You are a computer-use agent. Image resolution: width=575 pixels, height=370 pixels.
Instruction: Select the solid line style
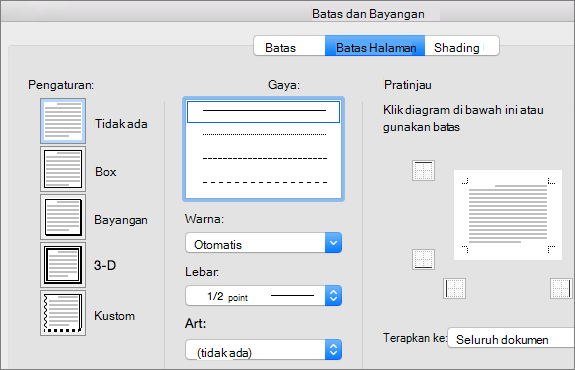[x=263, y=111]
